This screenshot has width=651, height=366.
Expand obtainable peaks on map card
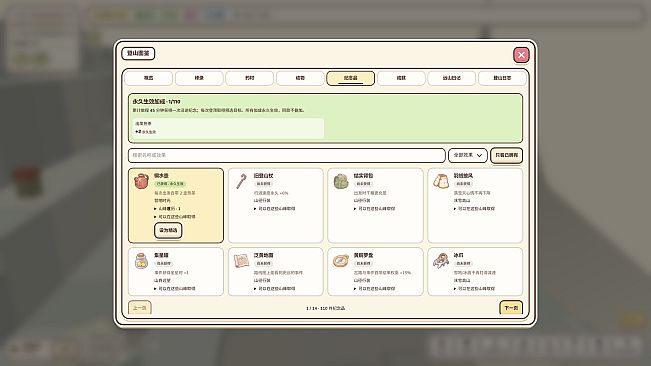coord(274,288)
